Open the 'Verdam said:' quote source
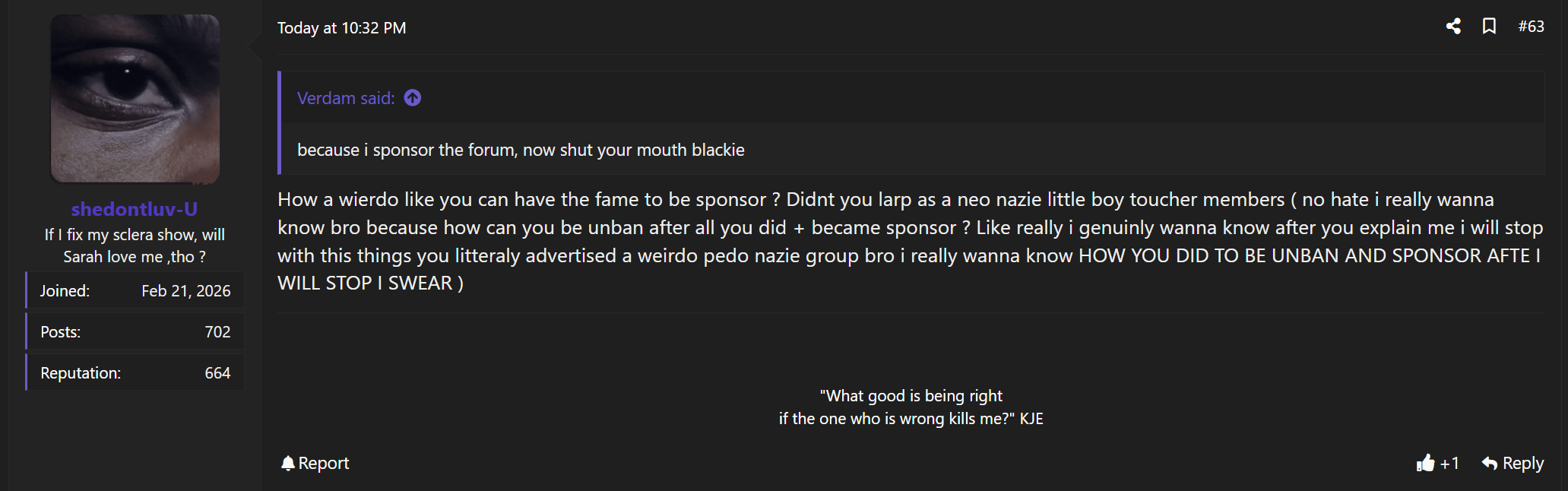The width and height of the screenshot is (1568, 491). [x=346, y=98]
